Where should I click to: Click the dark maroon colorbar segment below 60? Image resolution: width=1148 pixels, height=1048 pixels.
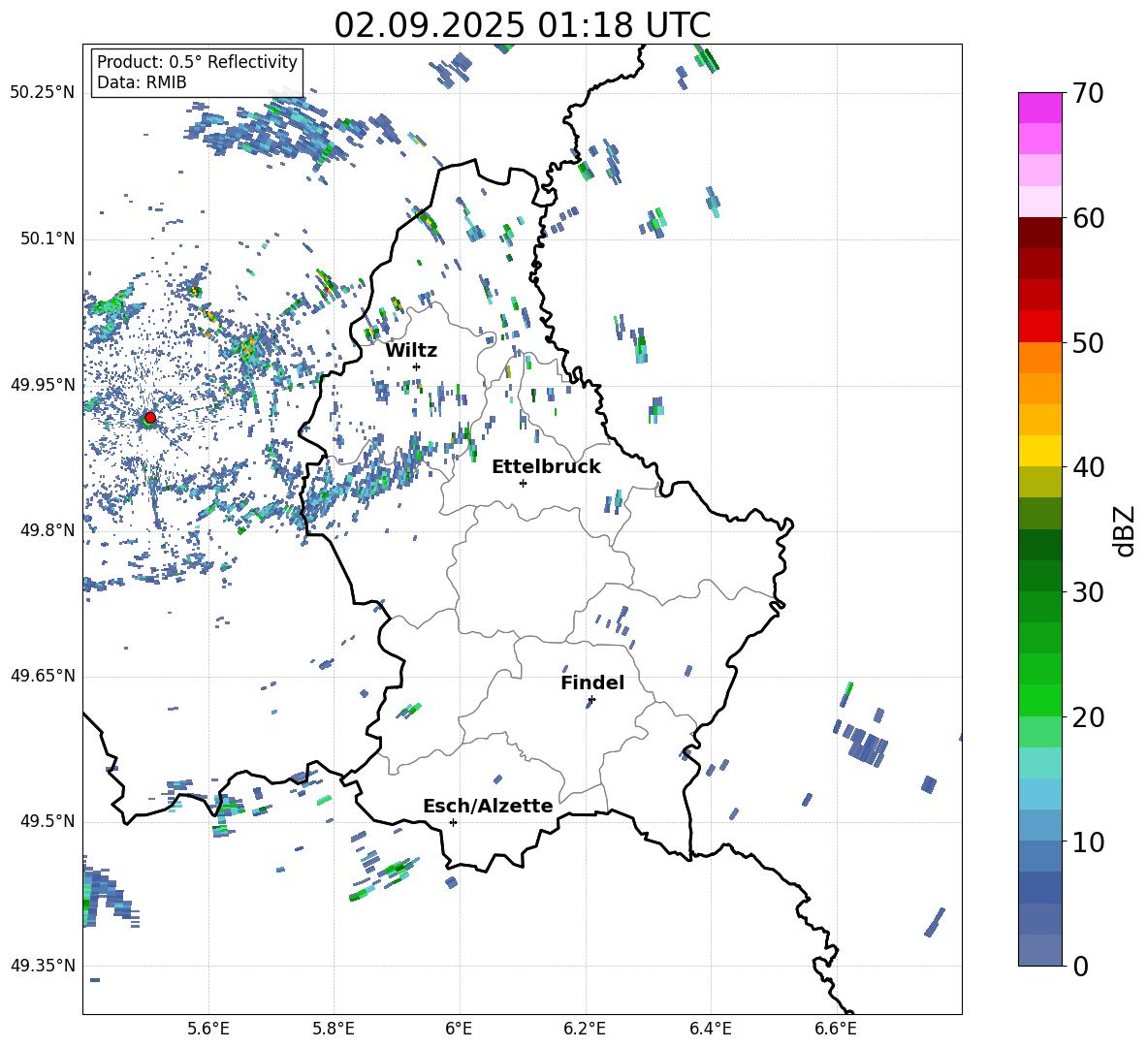(x=1039, y=233)
